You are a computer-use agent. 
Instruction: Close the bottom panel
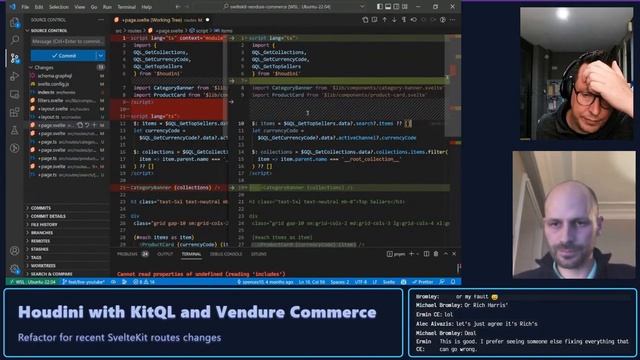click(454, 254)
